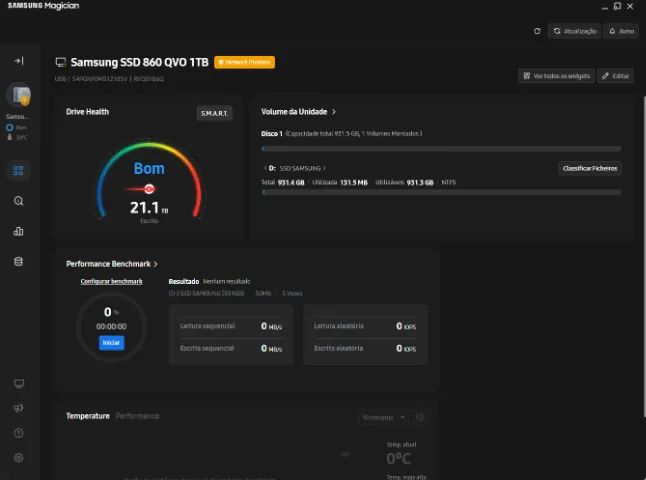Click the Network Problem warning badge
This screenshot has width=646, height=480.
coord(244,62)
